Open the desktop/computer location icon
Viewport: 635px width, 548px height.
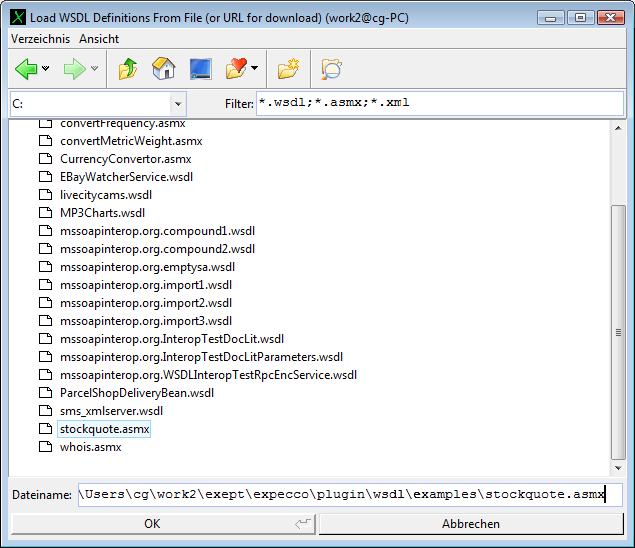(x=200, y=69)
